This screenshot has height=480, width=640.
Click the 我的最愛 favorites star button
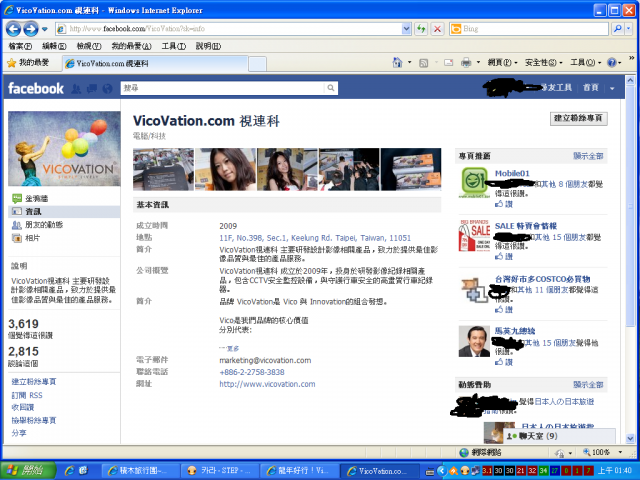(28, 63)
